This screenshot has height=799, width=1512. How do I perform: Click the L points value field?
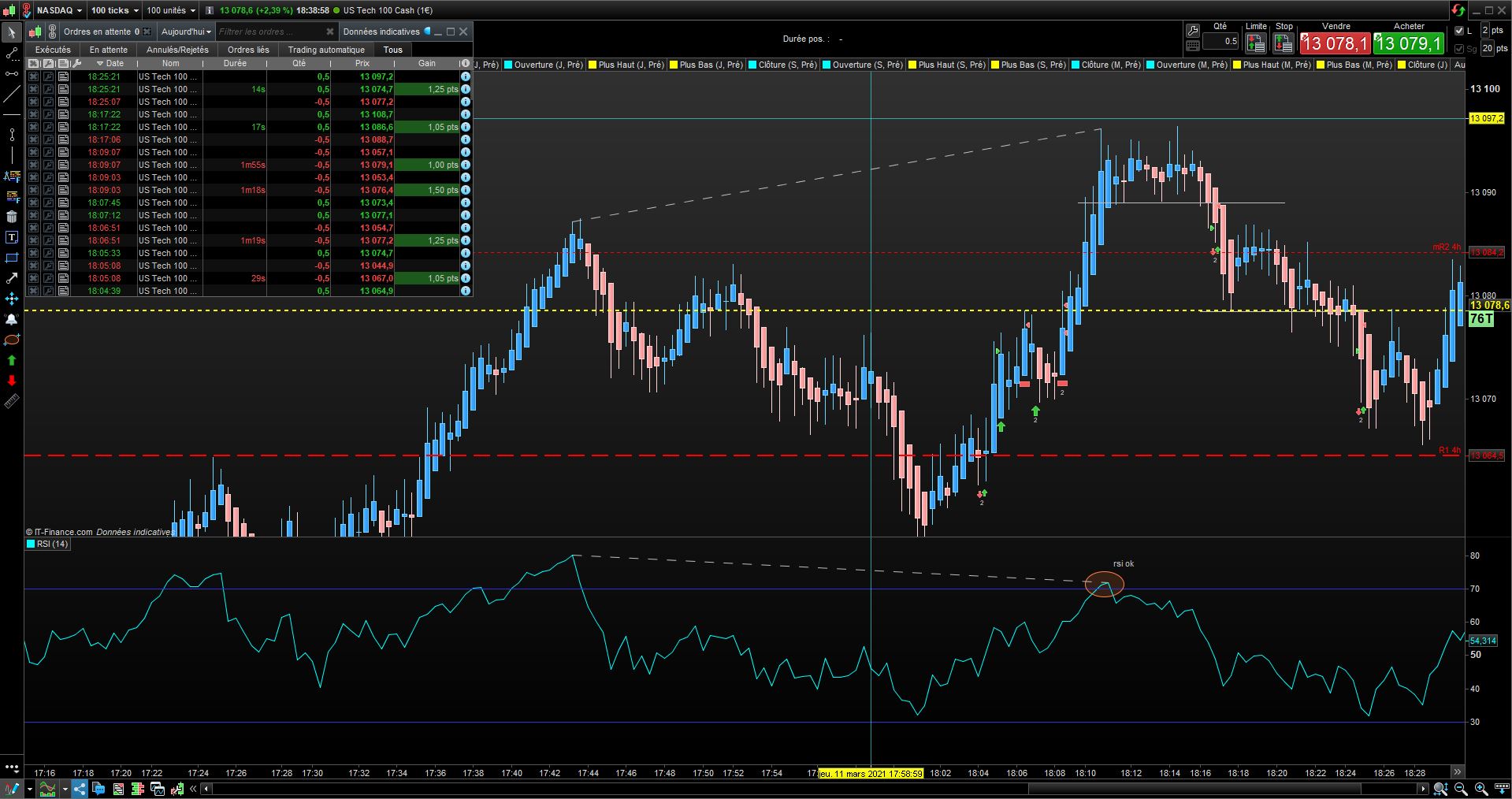coord(1485,30)
